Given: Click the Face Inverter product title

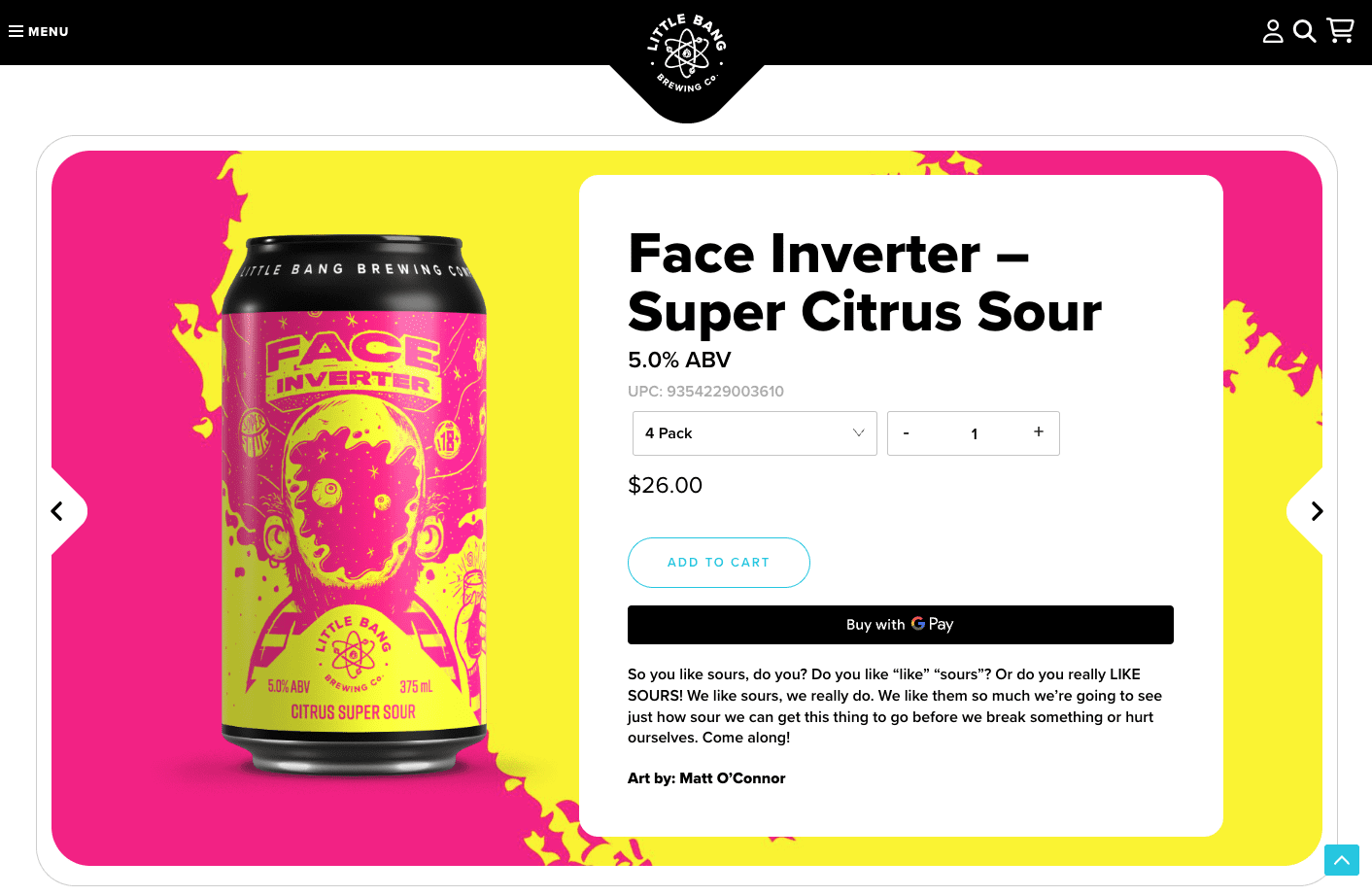Looking at the screenshot, I should click(865, 283).
